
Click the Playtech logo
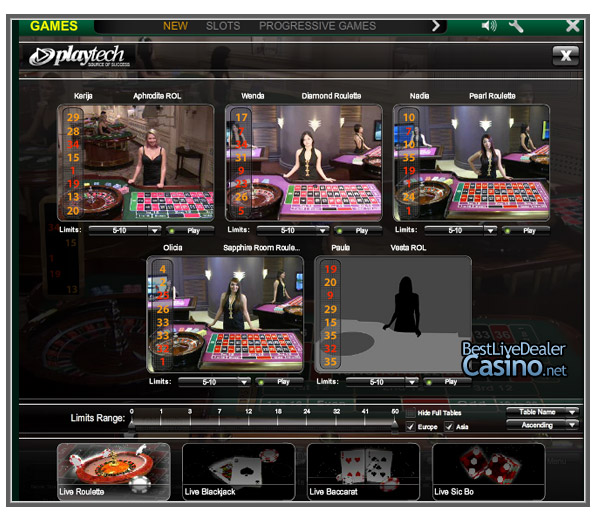[79, 56]
